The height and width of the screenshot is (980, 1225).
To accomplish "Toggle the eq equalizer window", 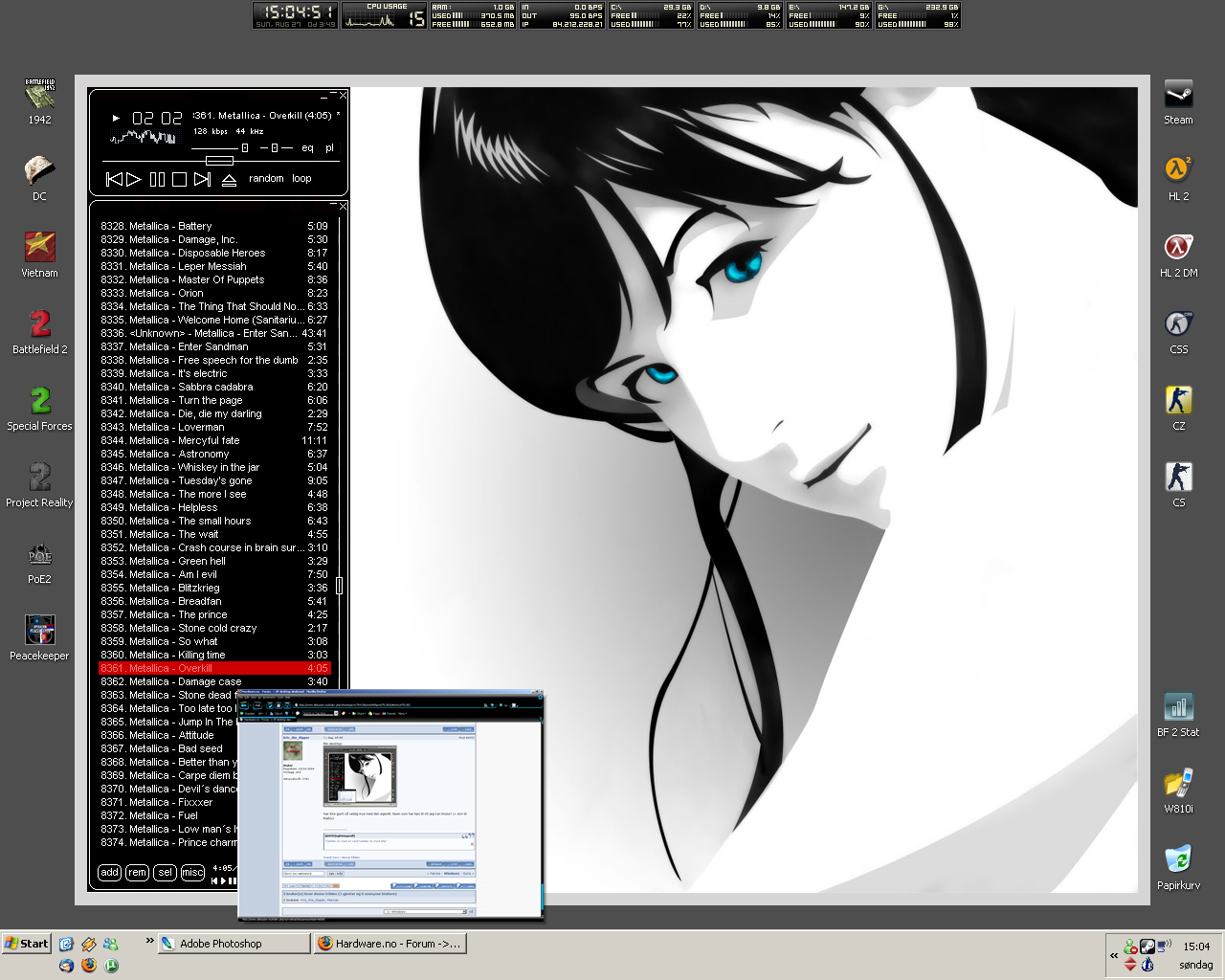I will pyautogui.click(x=307, y=148).
